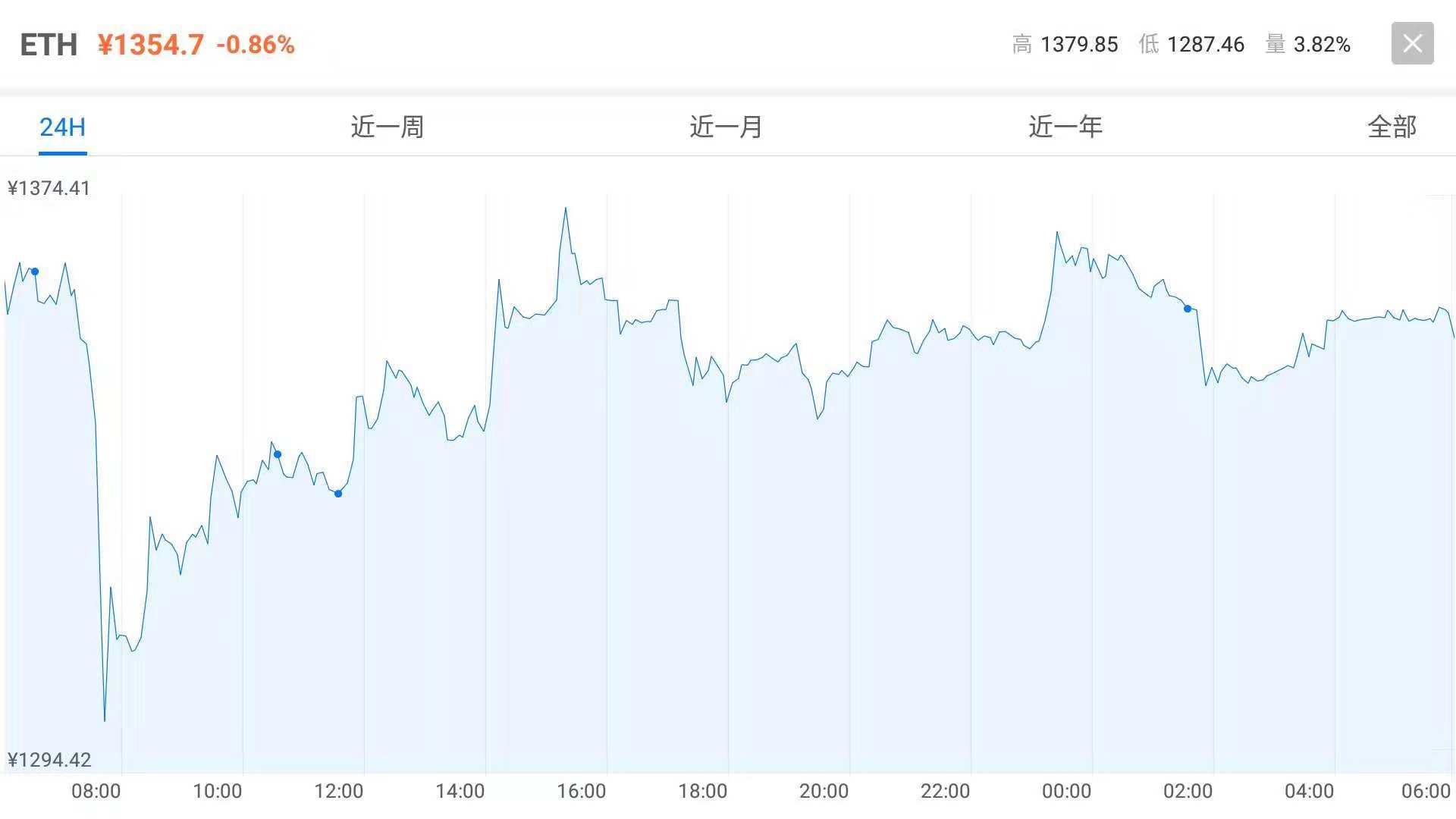Viewport: 1456px width, 819px height.
Task: Click the ¥1374.41 upper price label
Action: coord(49,188)
